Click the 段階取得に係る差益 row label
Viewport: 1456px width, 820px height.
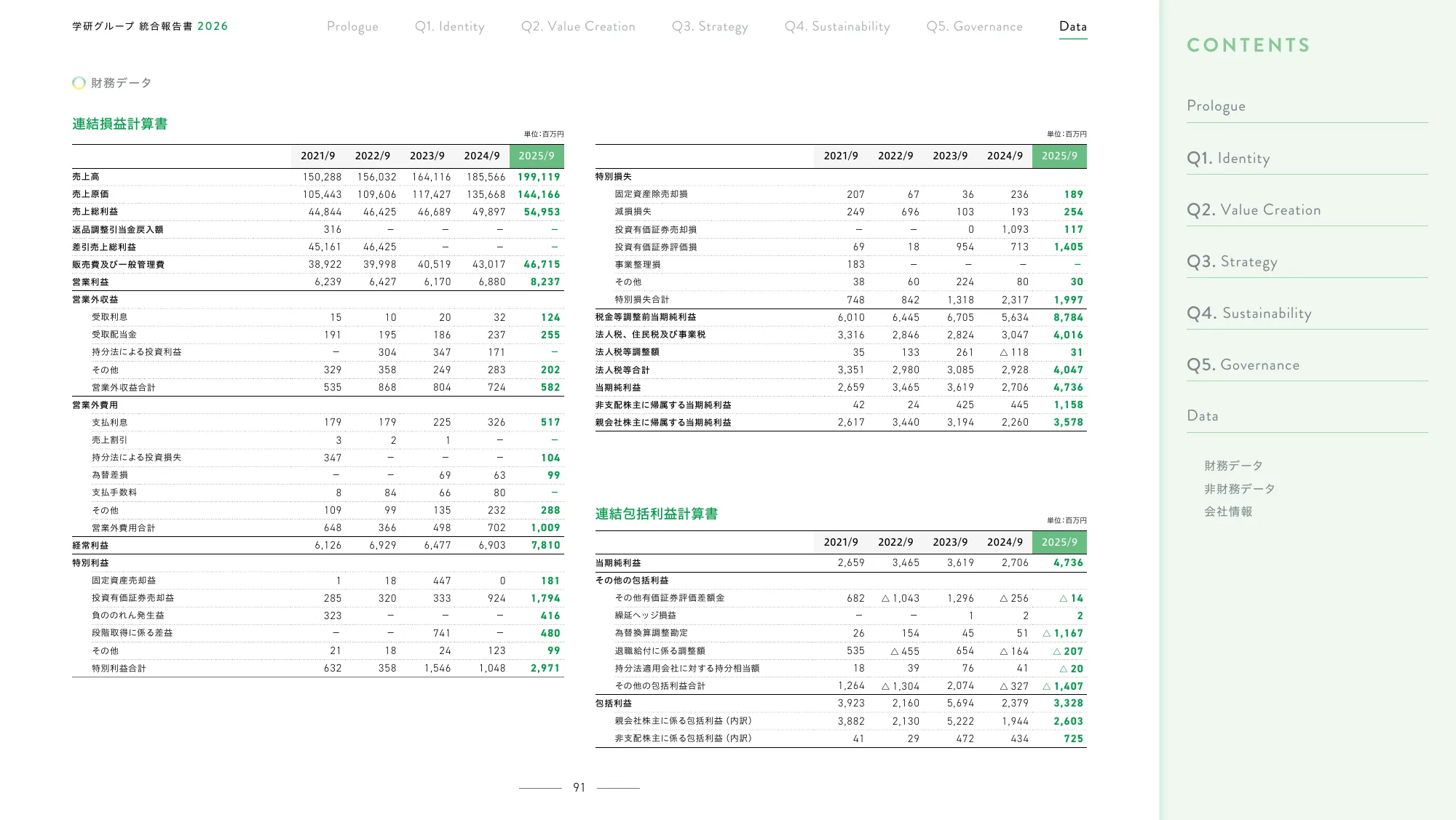(x=132, y=633)
